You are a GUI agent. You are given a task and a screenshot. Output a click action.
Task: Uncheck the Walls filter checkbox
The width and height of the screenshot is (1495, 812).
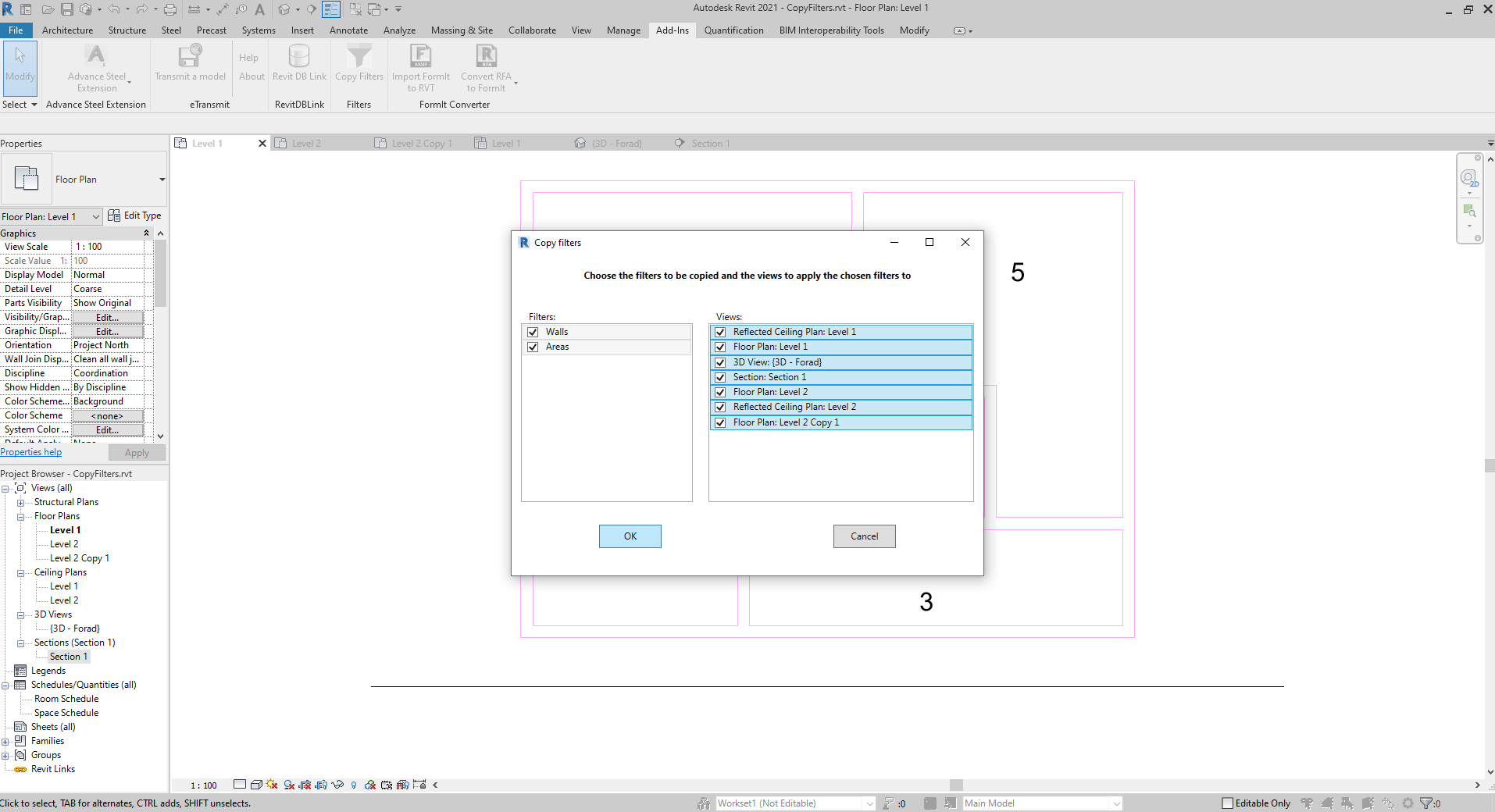pos(533,332)
